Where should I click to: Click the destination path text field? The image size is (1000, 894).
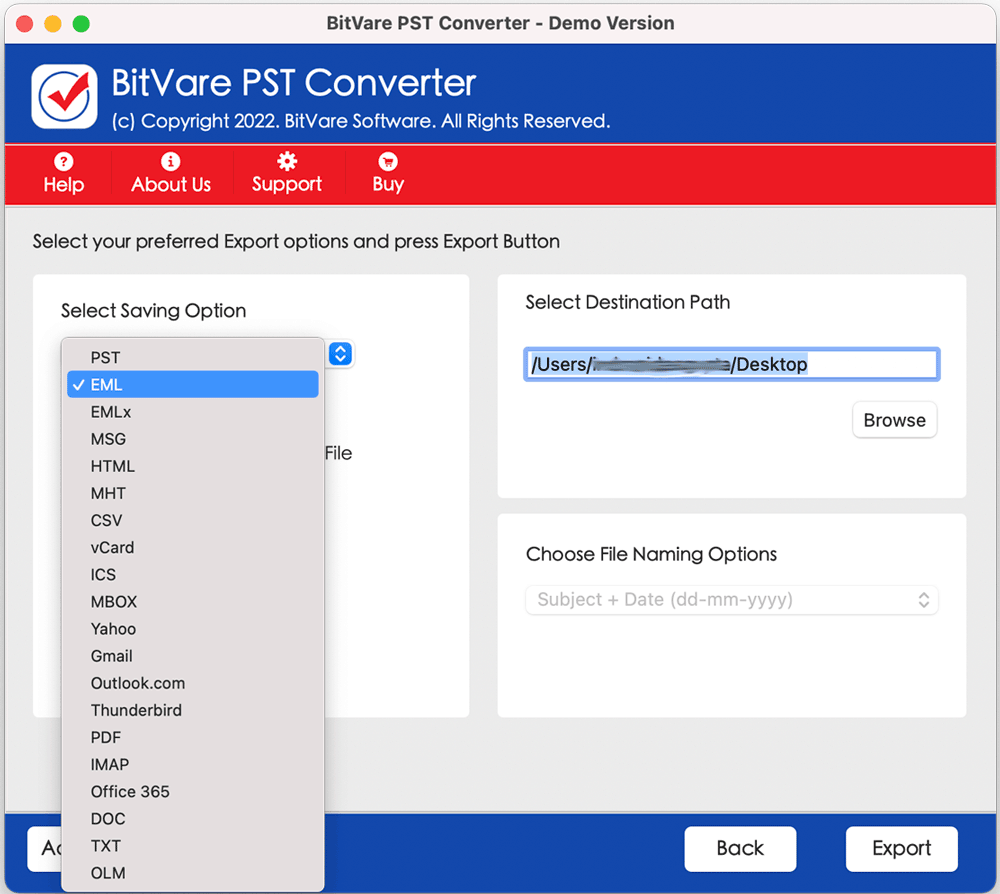731,365
